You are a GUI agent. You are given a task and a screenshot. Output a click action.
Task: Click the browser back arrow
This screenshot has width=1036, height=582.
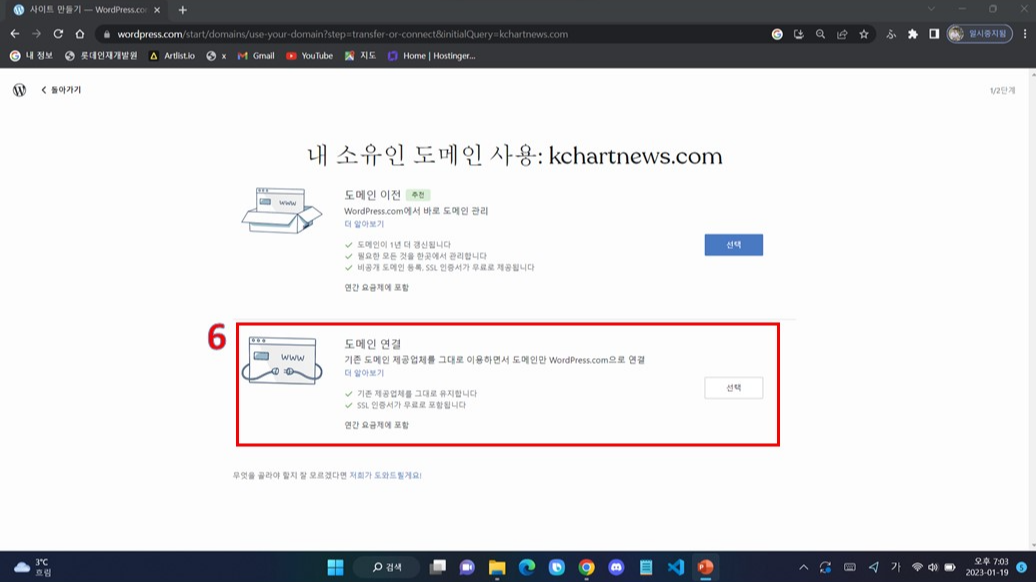[15, 34]
